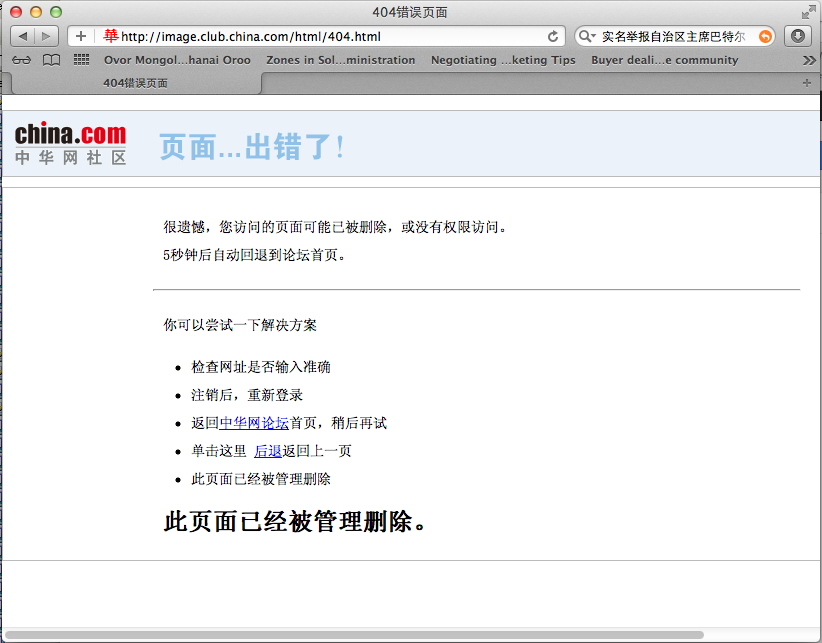This screenshot has width=822, height=643.
Task: Show bookmarks with the book icon
Action: [51, 60]
